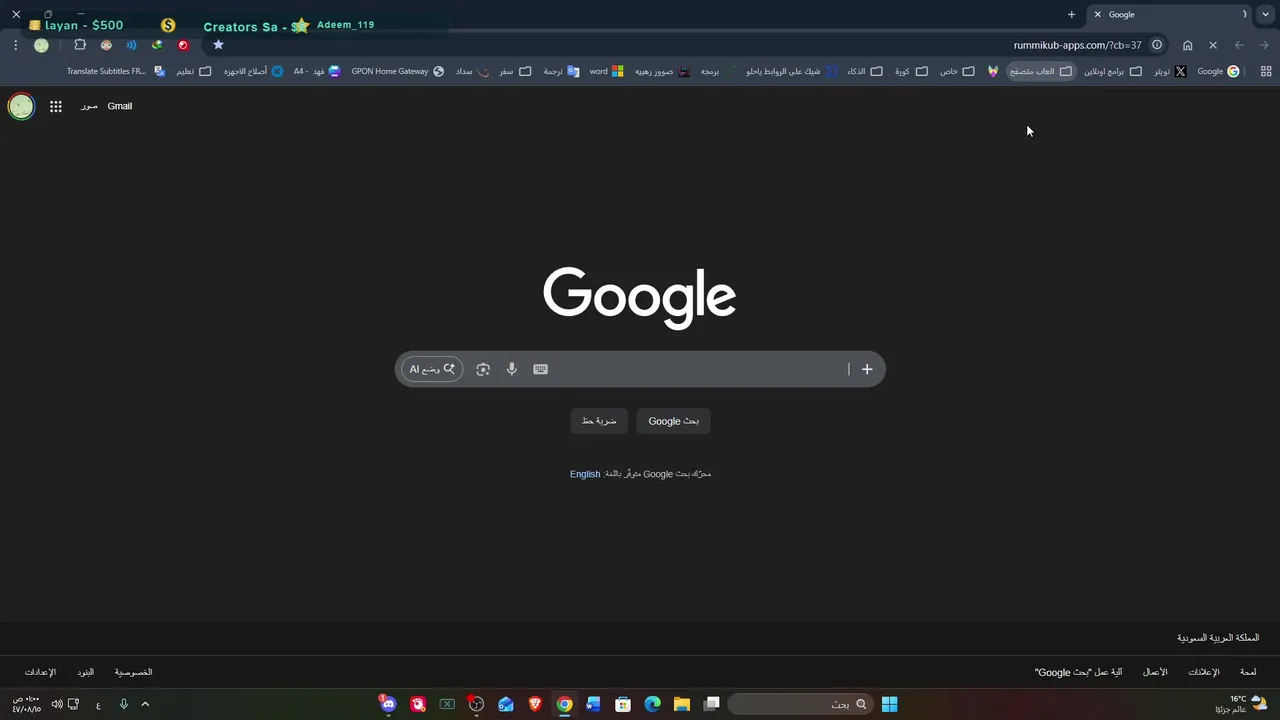
Task: Show hidden system tray icons chevron
Action: pos(145,704)
